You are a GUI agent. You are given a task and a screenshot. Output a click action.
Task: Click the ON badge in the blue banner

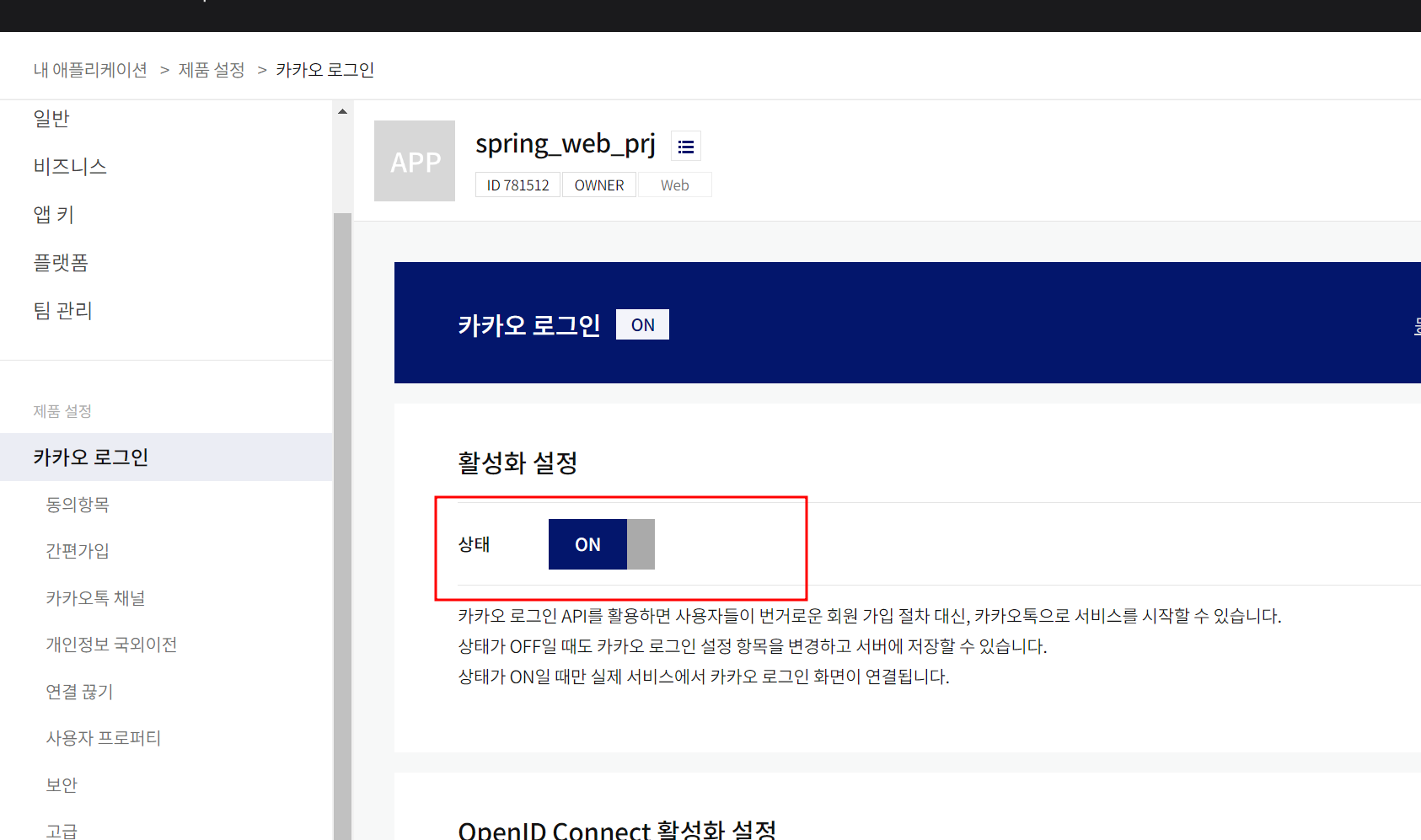(643, 325)
